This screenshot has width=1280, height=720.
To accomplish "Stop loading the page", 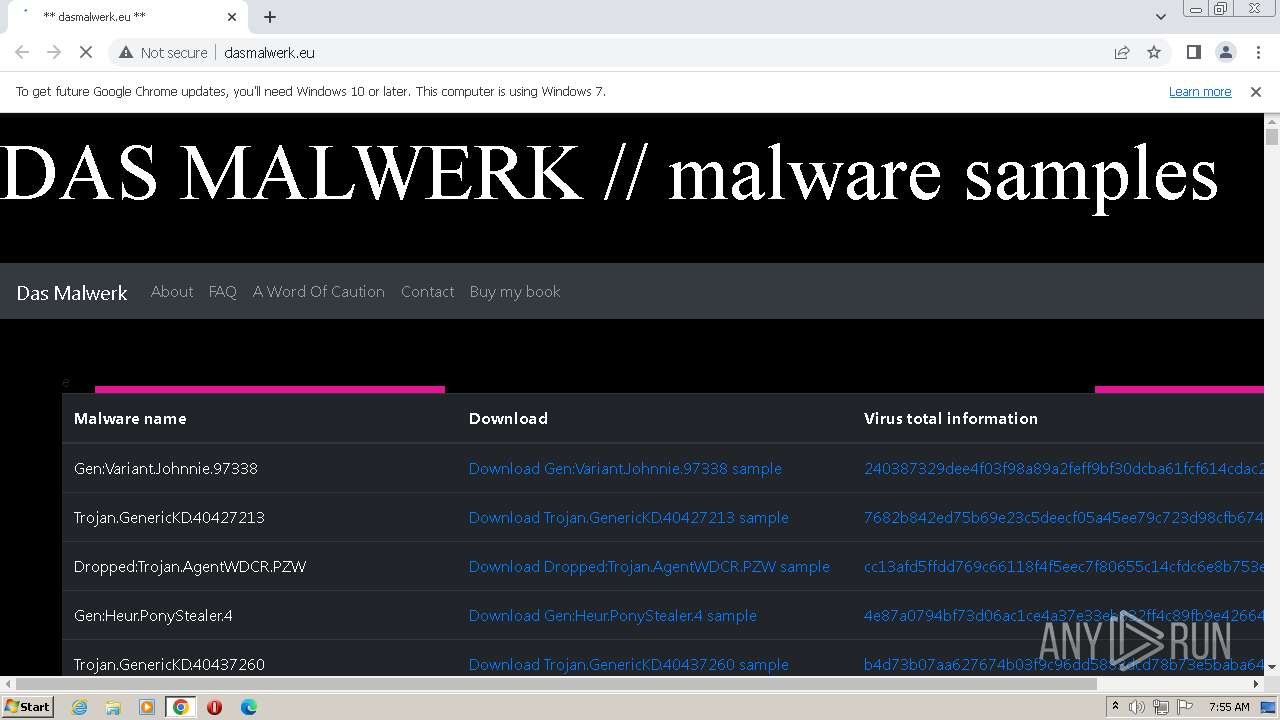I will (86, 52).
